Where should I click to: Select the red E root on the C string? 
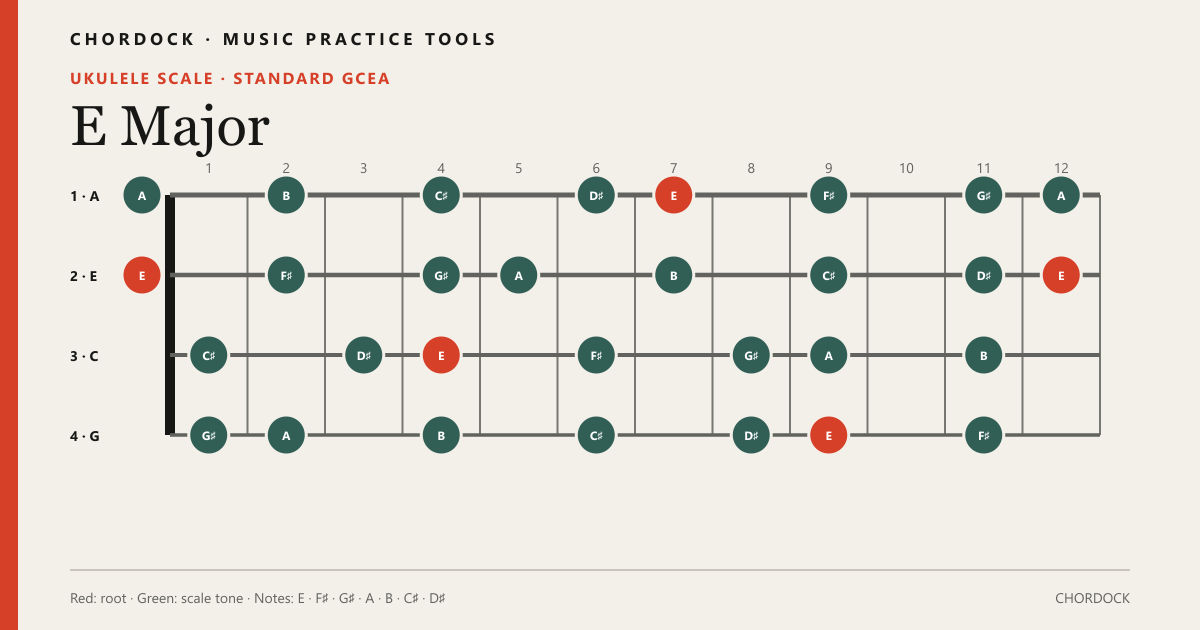[x=441, y=355]
